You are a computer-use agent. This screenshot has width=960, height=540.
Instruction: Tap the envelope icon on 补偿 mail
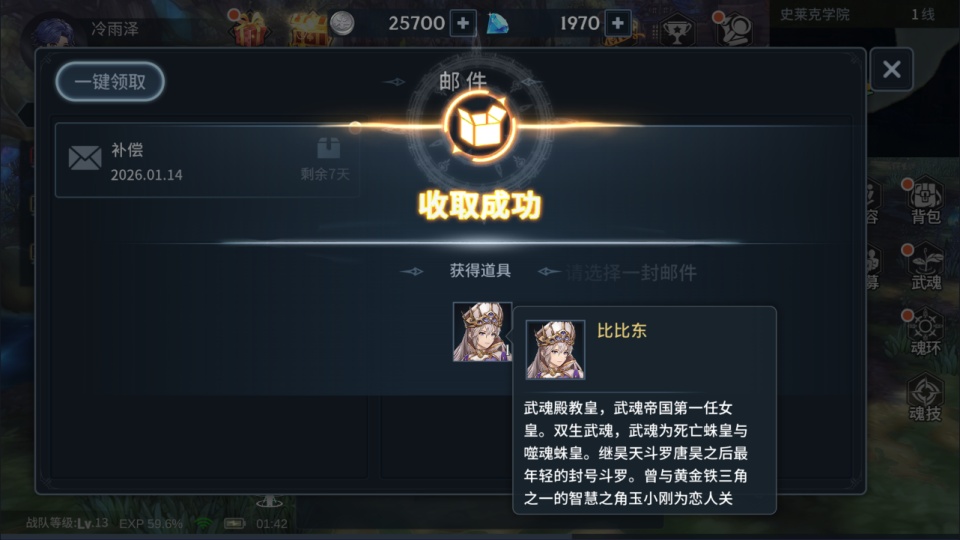[x=85, y=158]
